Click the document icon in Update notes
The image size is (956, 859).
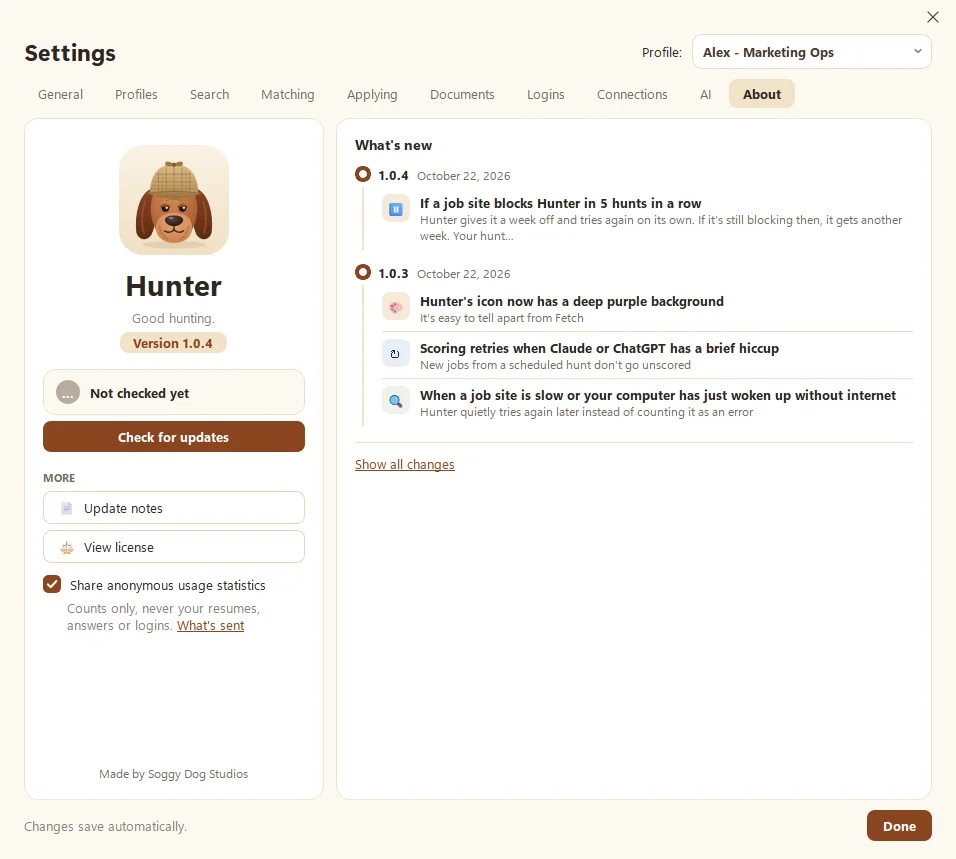click(67, 508)
